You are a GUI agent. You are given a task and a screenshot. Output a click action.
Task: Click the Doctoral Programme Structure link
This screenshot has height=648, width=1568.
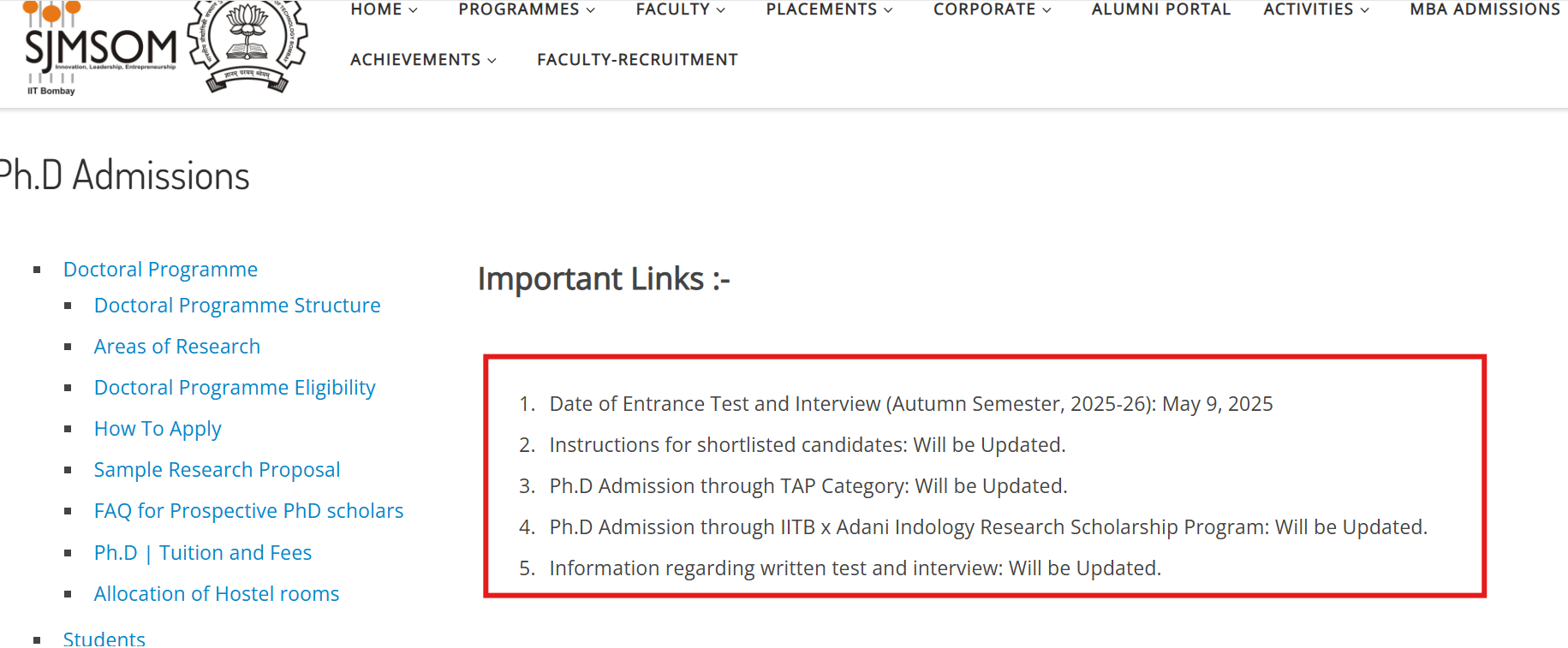click(237, 305)
